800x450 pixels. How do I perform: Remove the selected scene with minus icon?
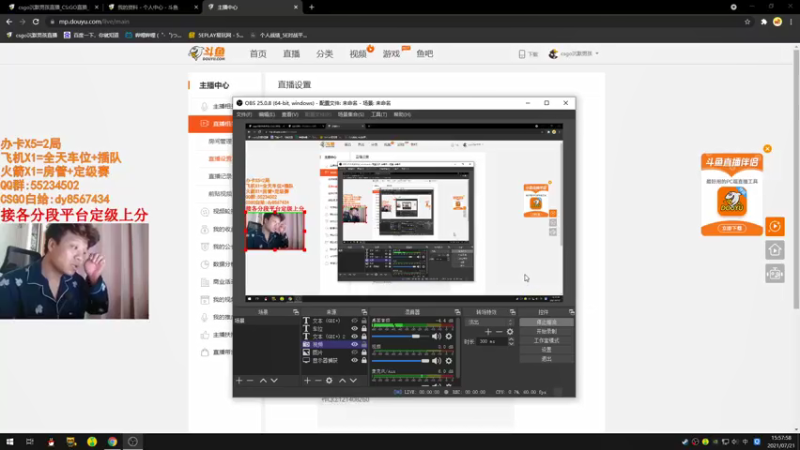[250, 381]
